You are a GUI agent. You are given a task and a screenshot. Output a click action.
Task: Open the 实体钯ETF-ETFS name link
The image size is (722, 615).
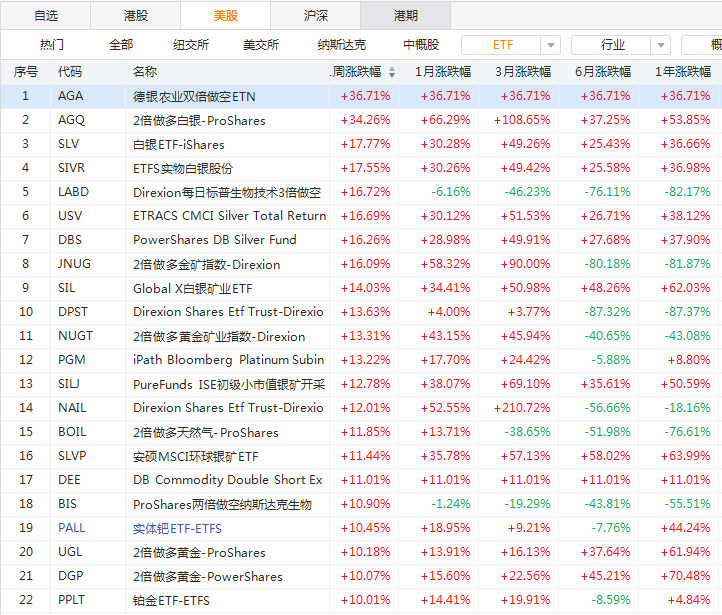[177, 528]
